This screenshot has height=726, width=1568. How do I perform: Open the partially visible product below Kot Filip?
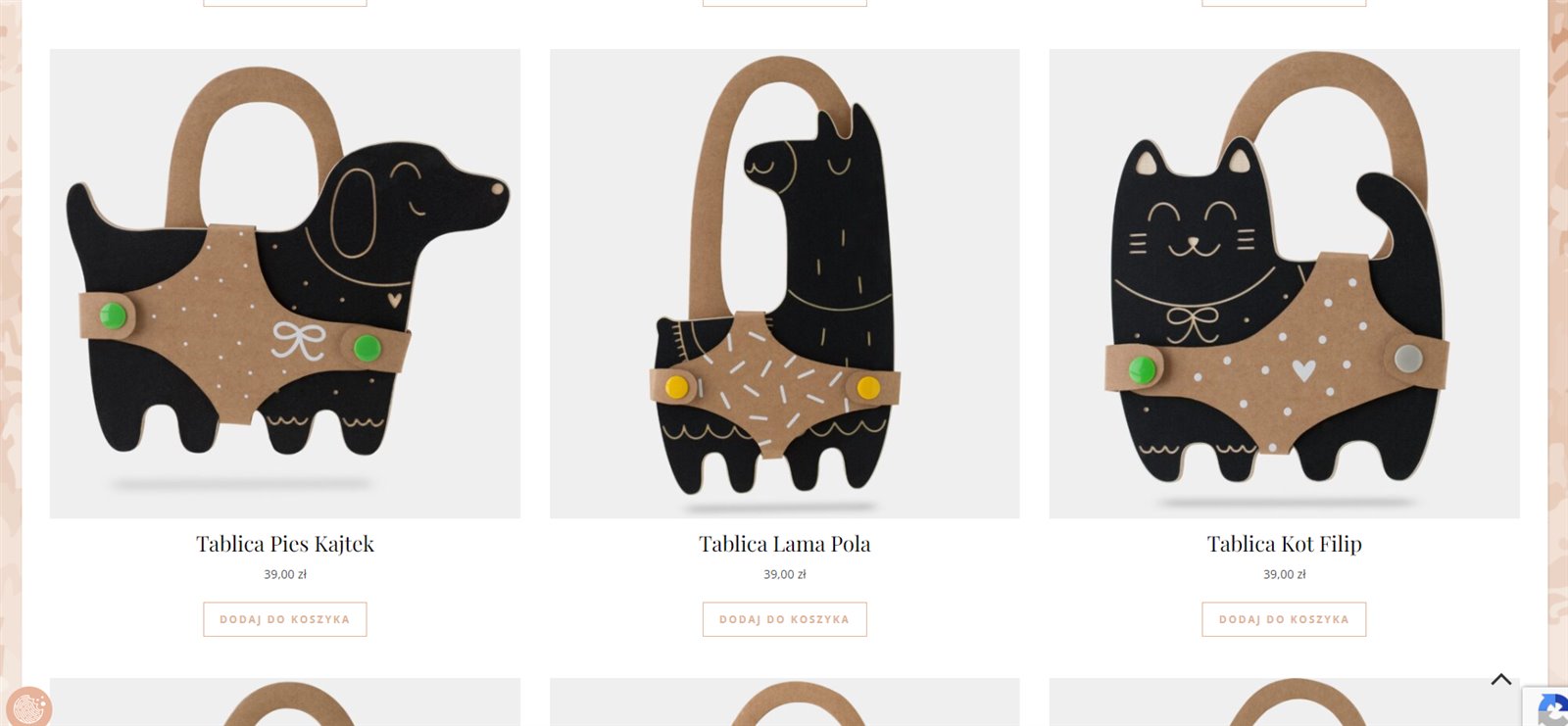coord(1284,702)
